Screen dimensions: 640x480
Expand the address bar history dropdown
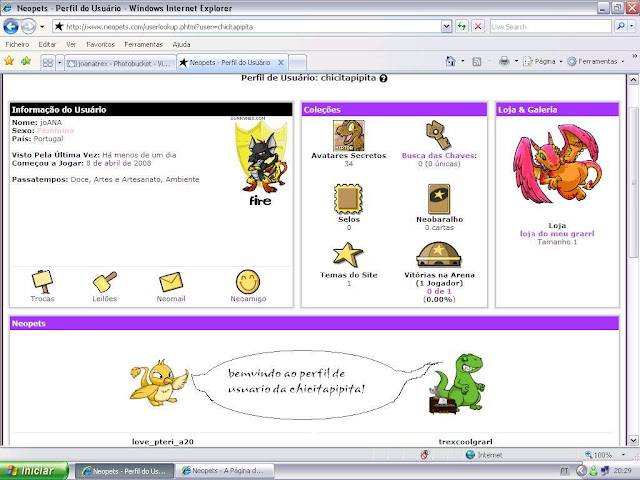pyautogui.click(x=447, y=27)
